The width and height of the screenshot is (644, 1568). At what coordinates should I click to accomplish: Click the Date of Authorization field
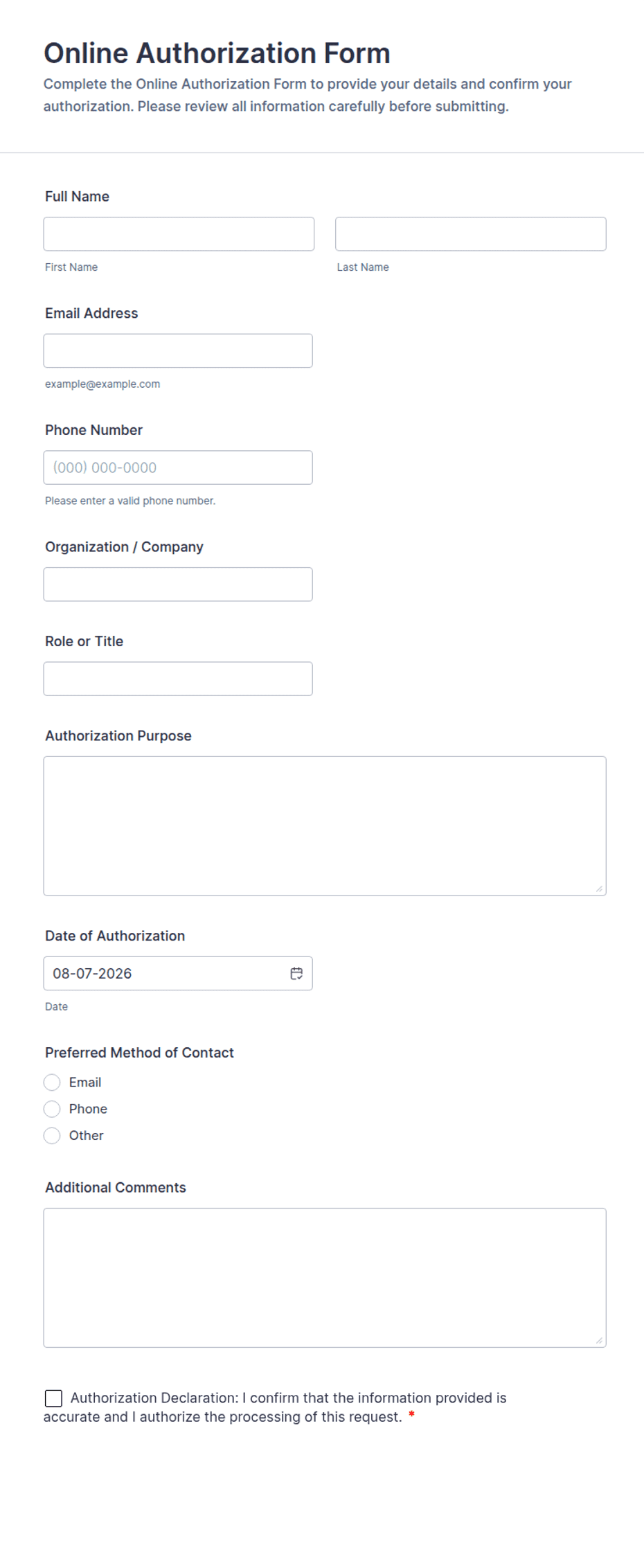point(178,973)
